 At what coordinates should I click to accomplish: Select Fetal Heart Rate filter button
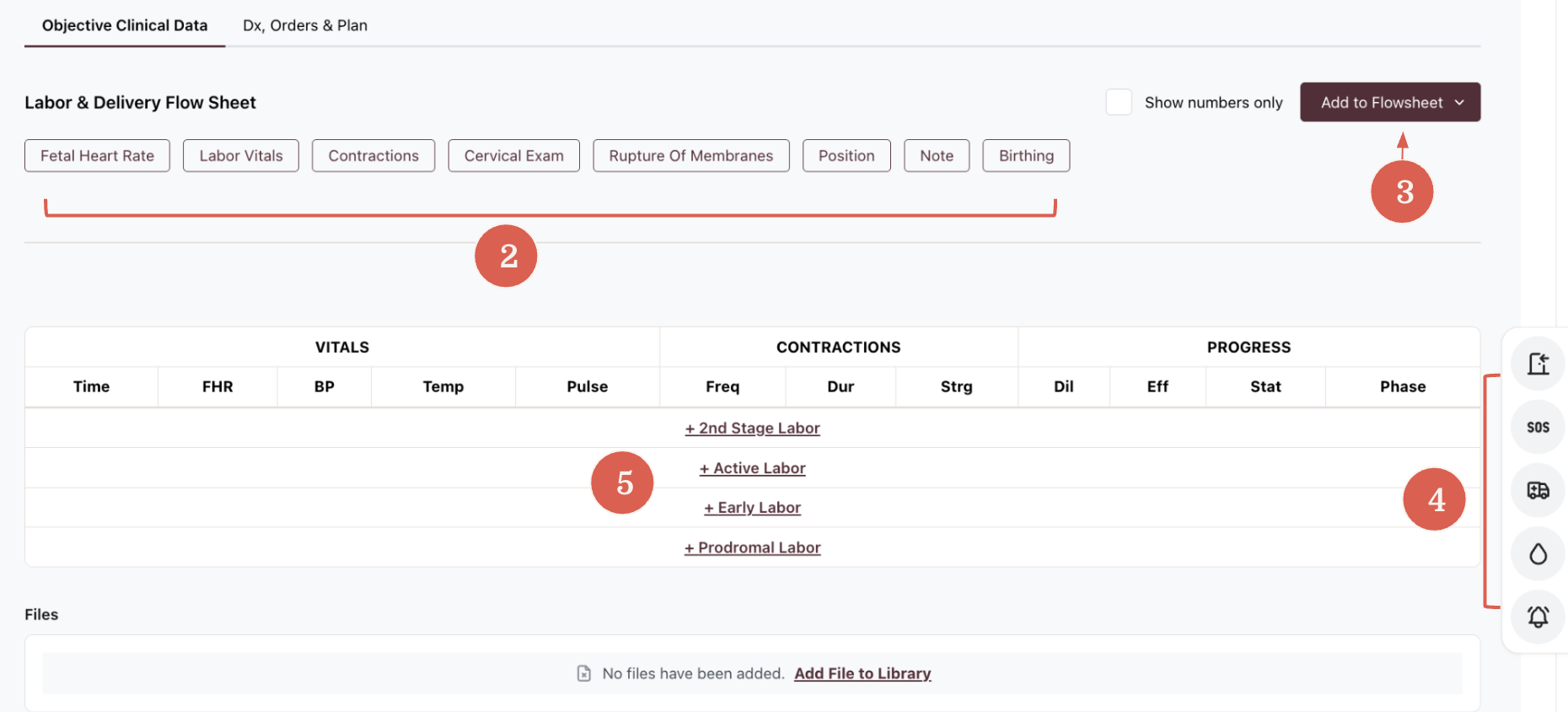click(97, 155)
